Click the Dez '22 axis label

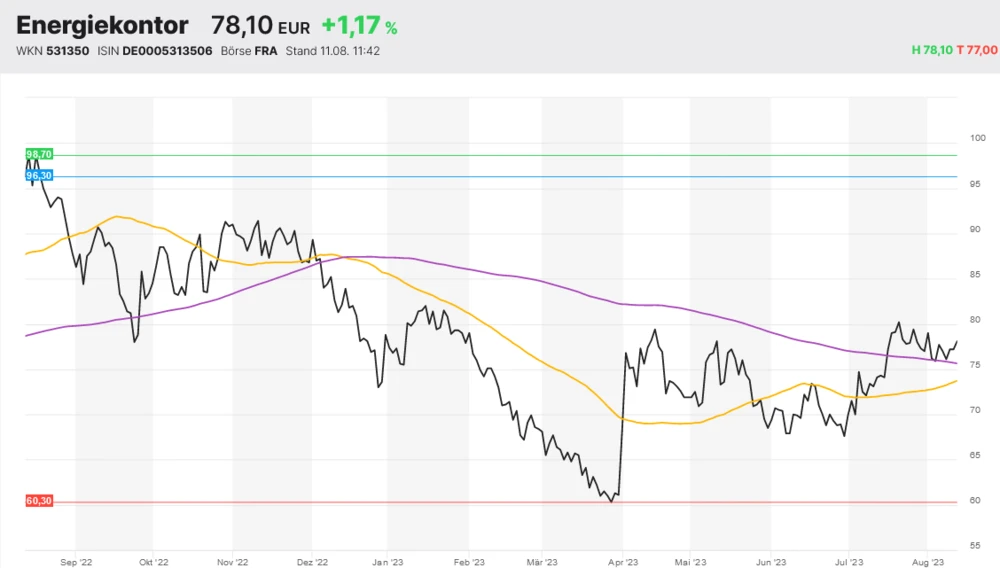(312, 563)
